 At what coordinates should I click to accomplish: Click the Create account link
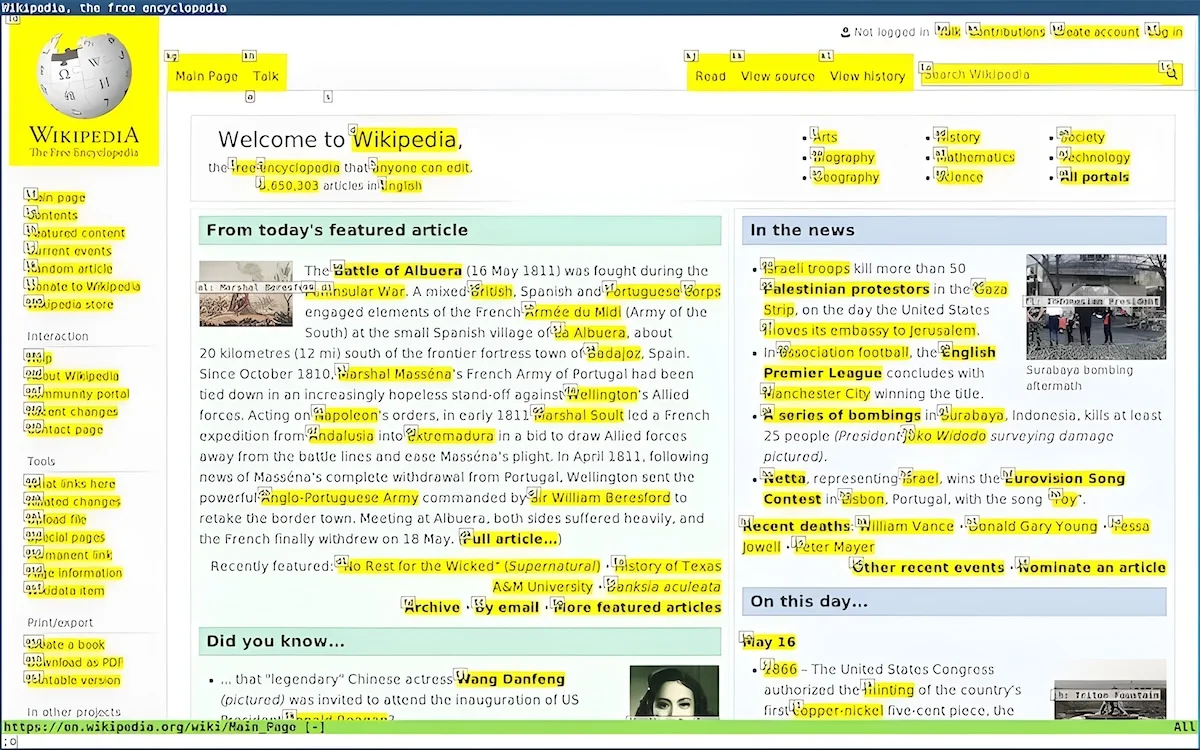coord(1096,32)
